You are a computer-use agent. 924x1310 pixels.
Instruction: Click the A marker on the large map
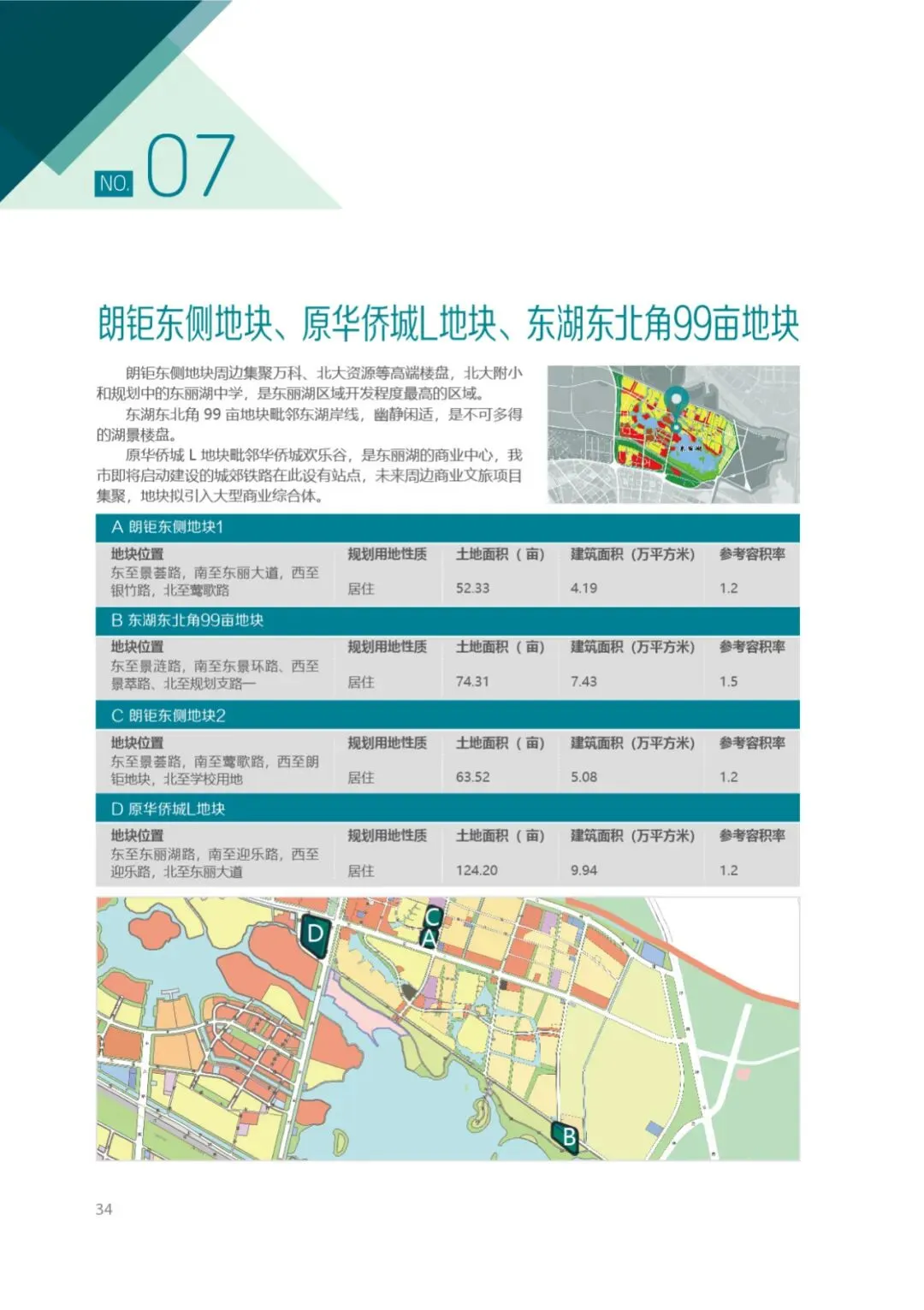coord(429,940)
